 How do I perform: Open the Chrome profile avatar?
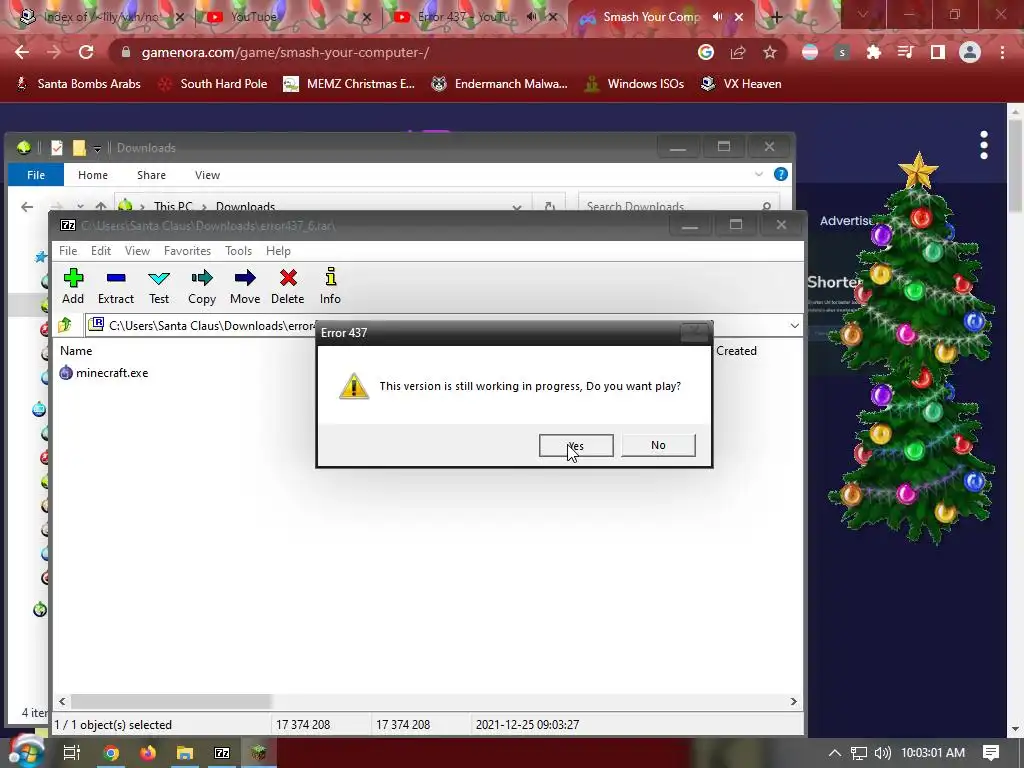click(x=970, y=52)
